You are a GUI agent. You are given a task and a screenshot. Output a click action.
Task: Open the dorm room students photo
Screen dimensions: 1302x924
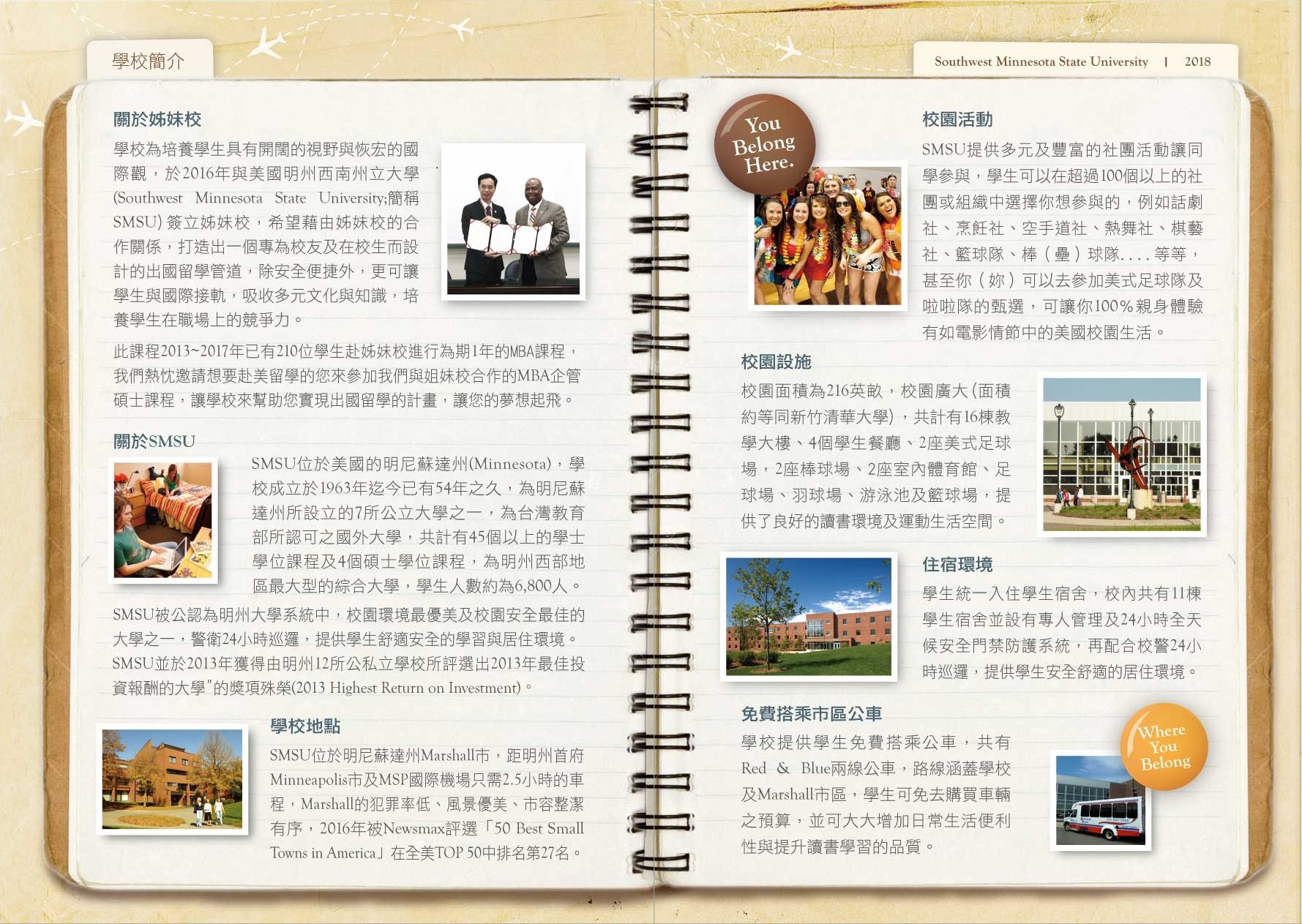click(x=163, y=520)
